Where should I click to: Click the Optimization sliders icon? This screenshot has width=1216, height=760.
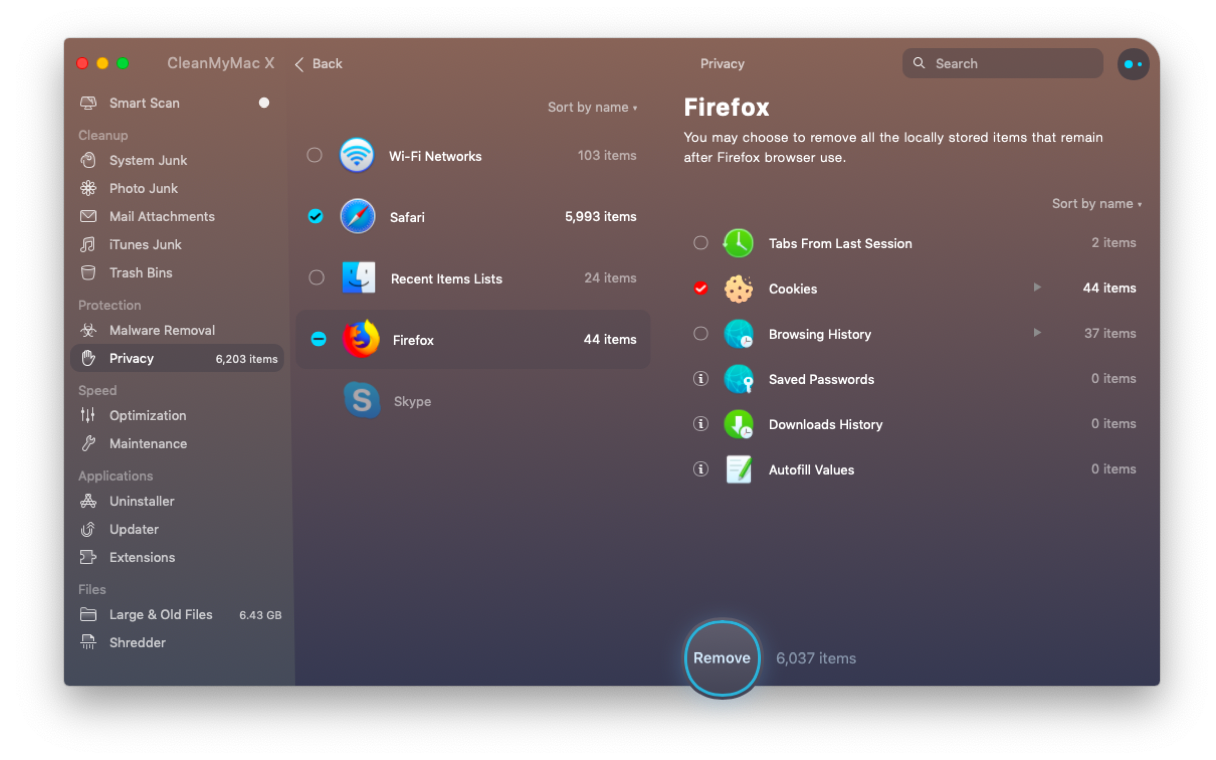(88, 415)
